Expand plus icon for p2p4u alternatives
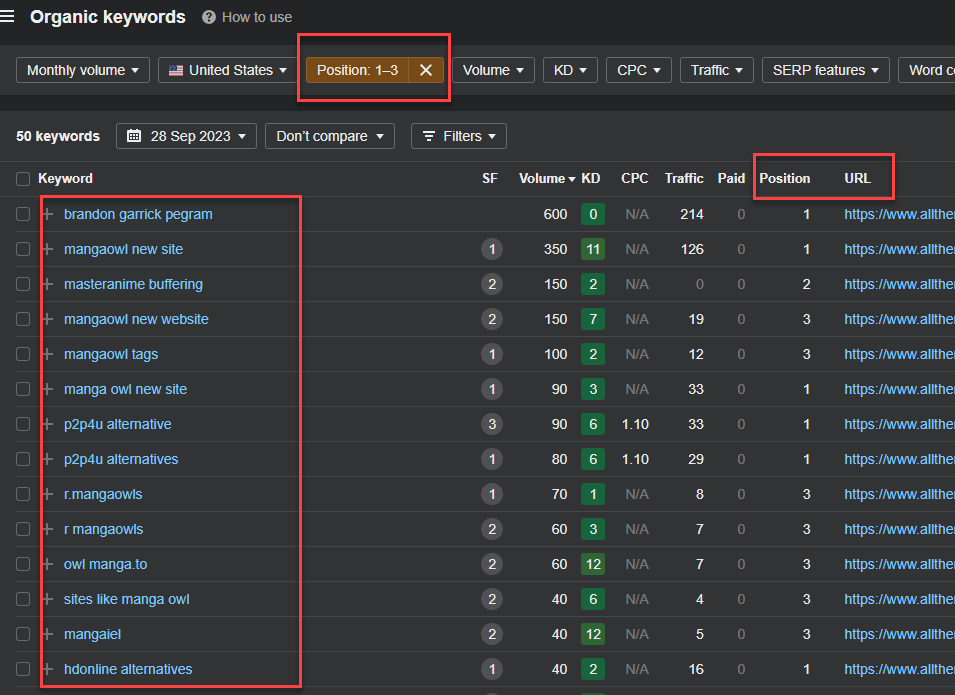This screenshot has height=695, width=955. point(48,459)
